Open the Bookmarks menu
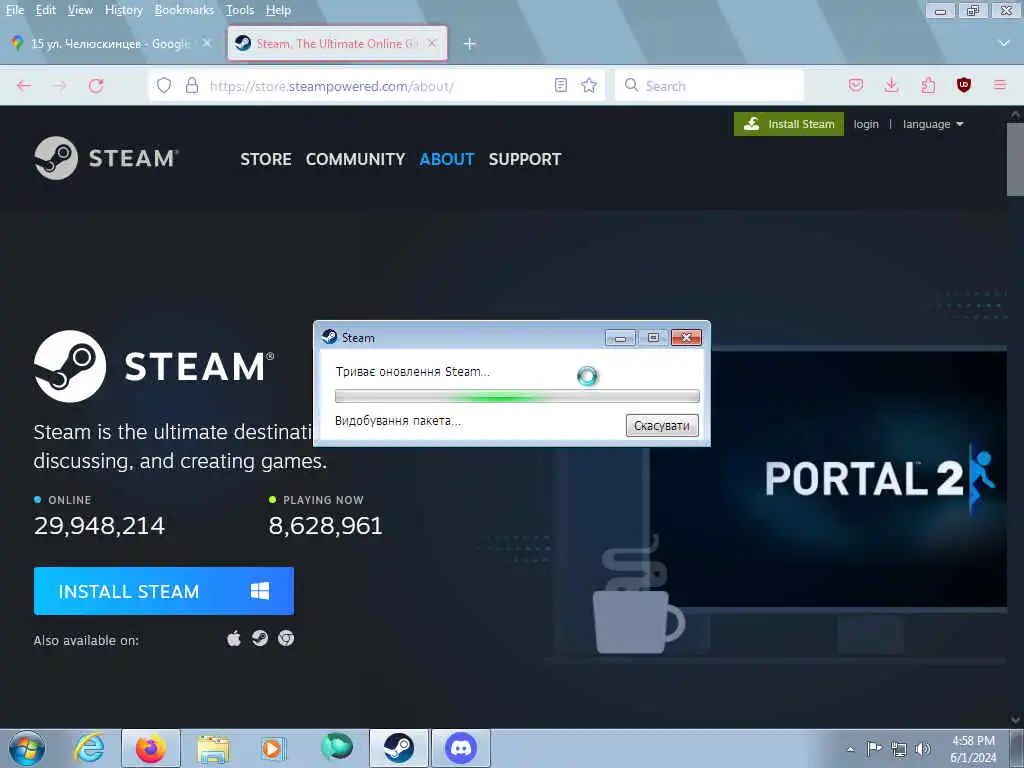 (x=184, y=10)
